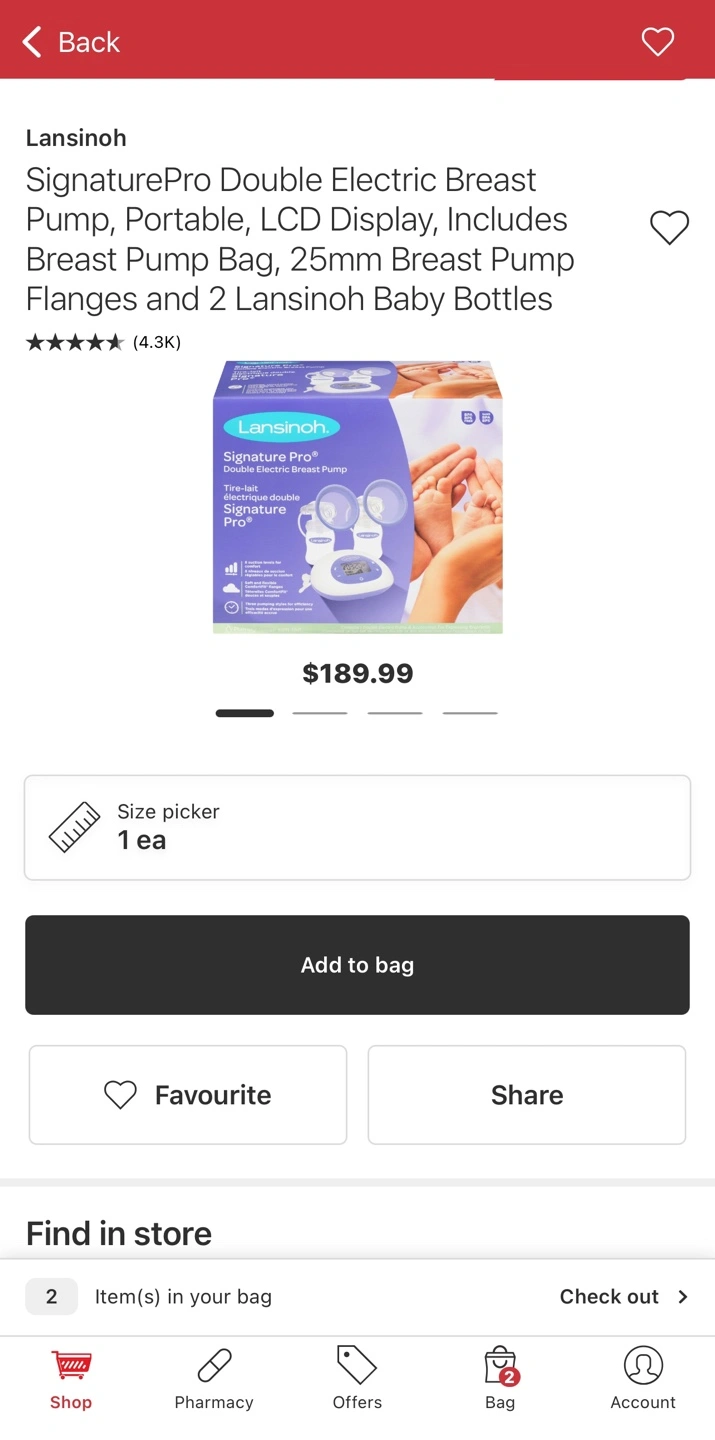715x1440 pixels.
Task: Go to the Account tab
Action: click(x=643, y=1380)
